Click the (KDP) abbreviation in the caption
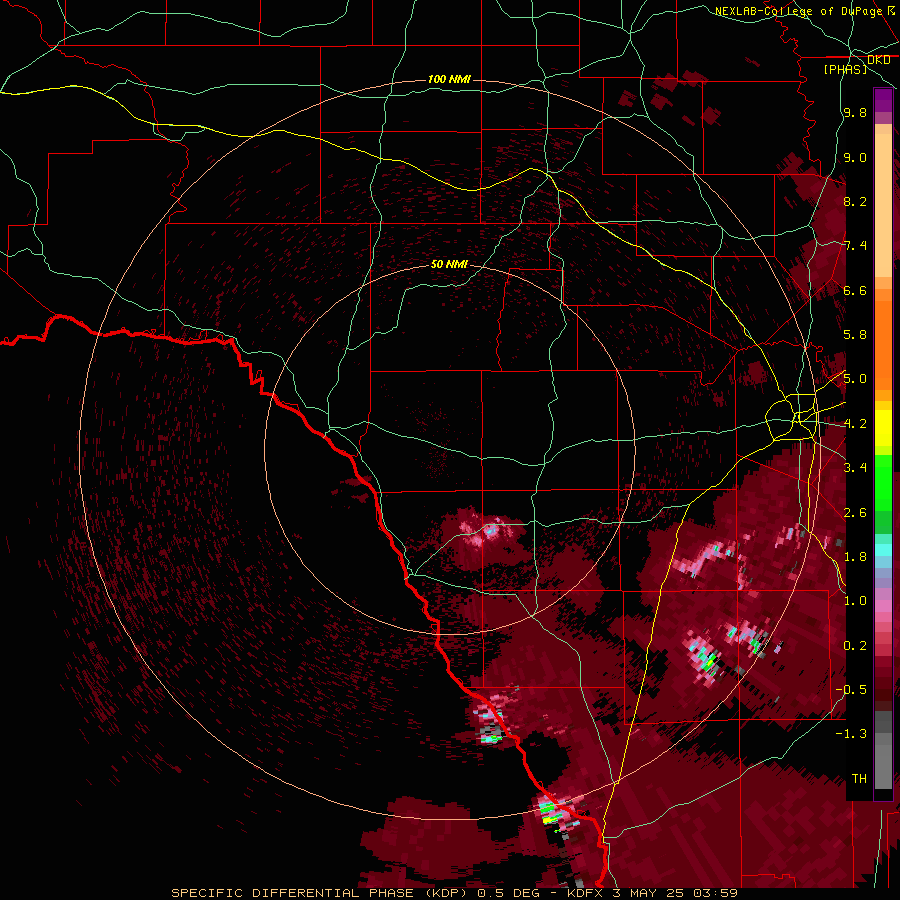 (x=444, y=893)
